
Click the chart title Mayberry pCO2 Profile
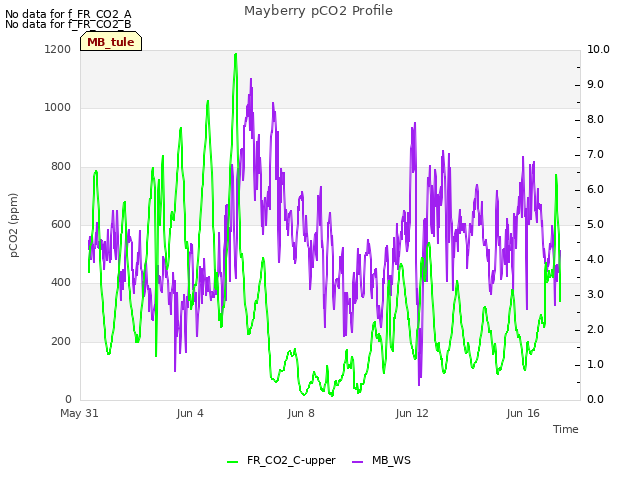[318, 11]
